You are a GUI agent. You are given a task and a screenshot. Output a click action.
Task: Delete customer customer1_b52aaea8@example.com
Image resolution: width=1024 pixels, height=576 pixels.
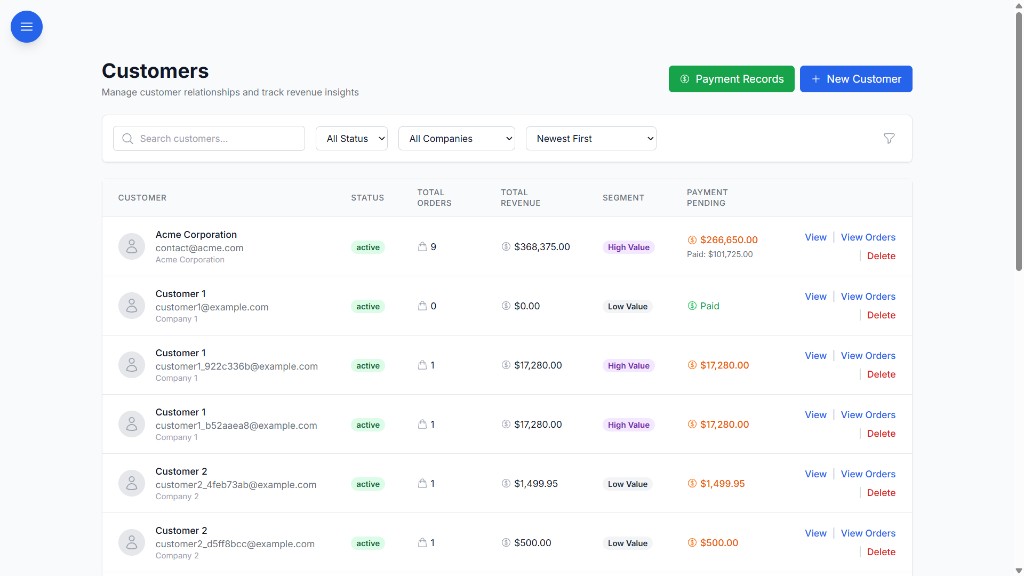pyautogui.click(x=881, y=434)
